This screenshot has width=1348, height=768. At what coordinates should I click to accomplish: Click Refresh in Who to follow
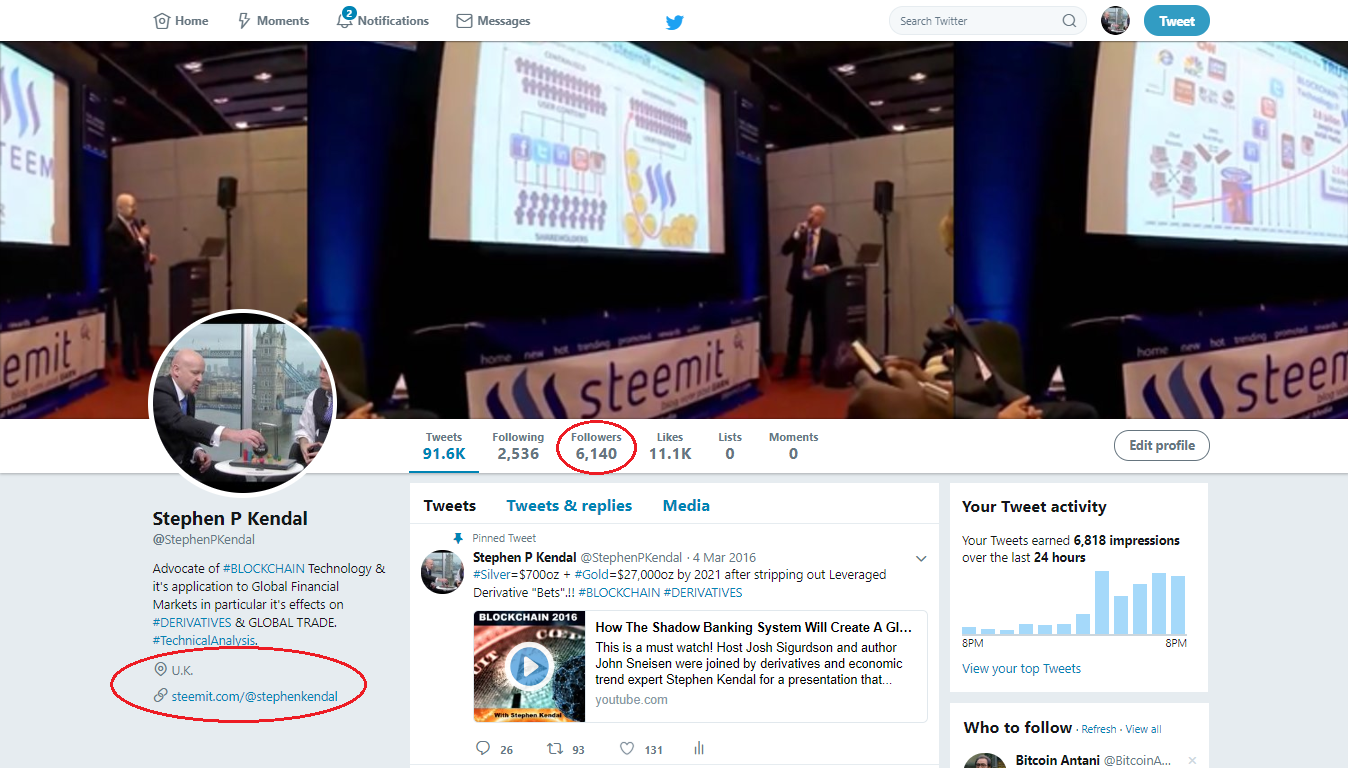pos(1099,730)
